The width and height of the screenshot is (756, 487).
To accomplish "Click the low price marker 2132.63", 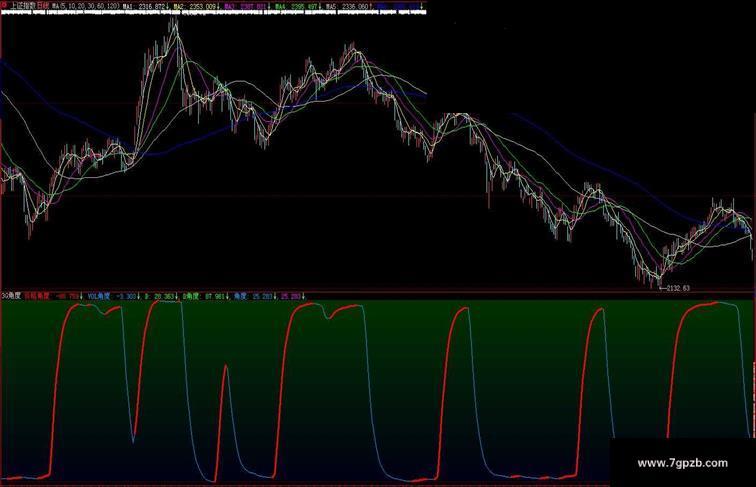I will [x=677, y=288].
